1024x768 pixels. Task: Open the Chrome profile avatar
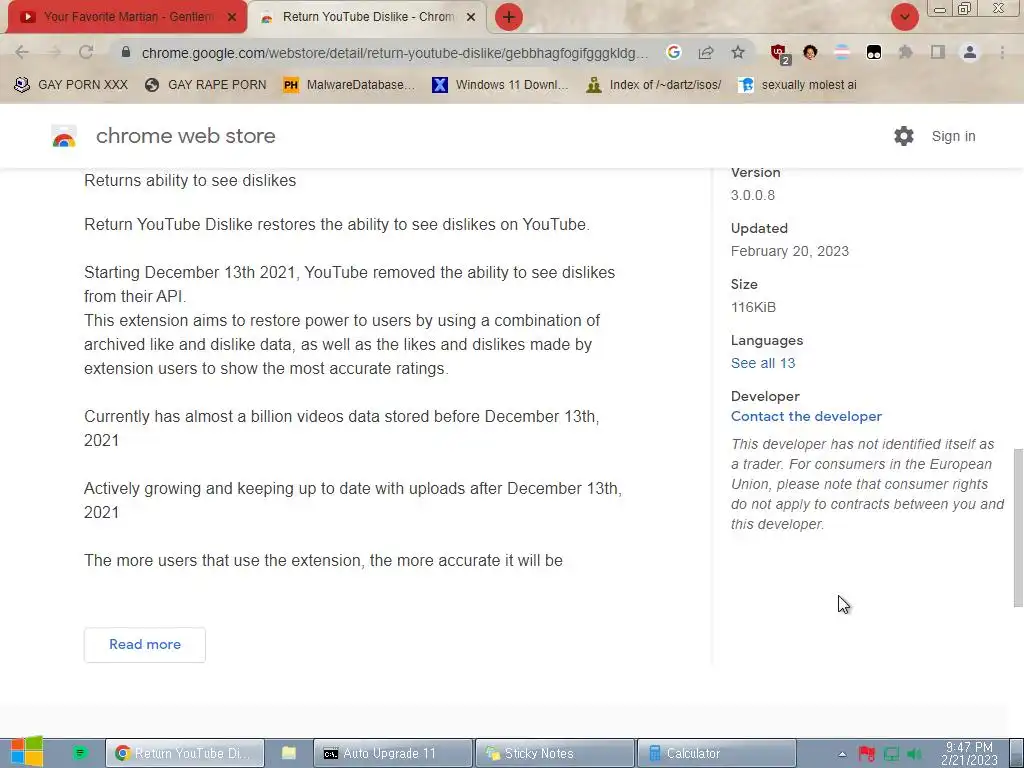click(x=970, y=52)
